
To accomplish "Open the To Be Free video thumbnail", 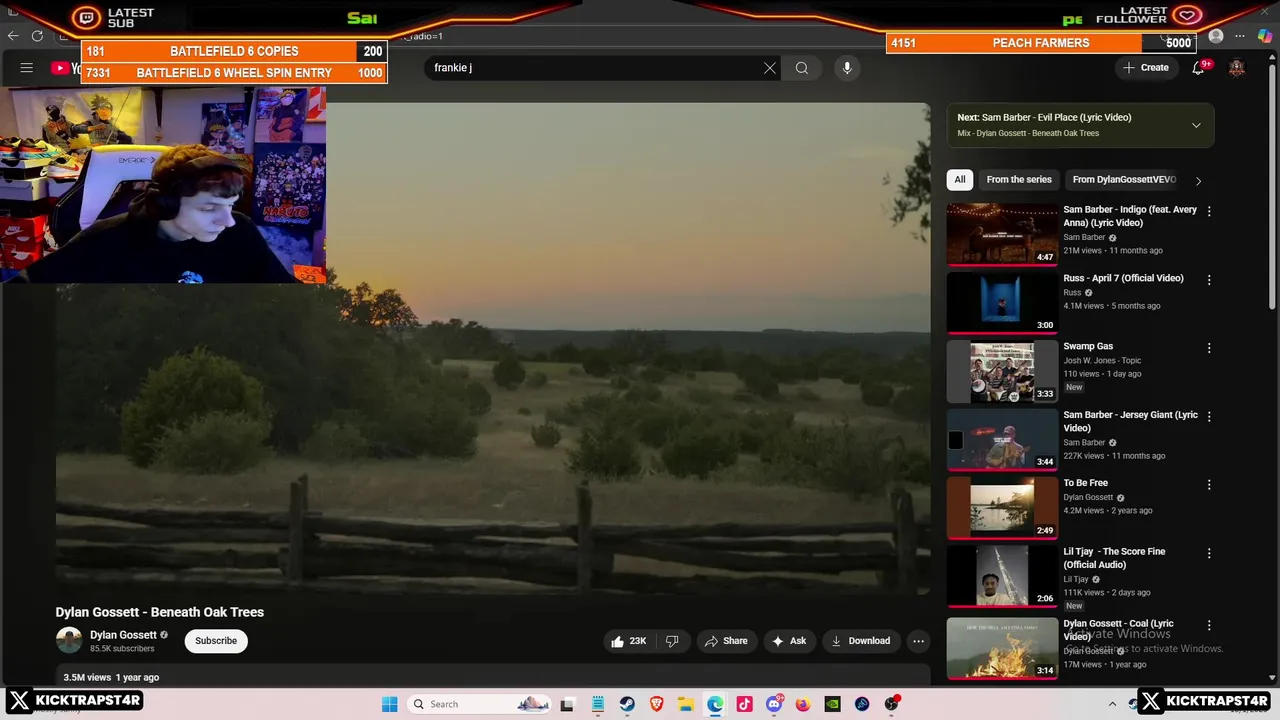I will (1002, 507).
